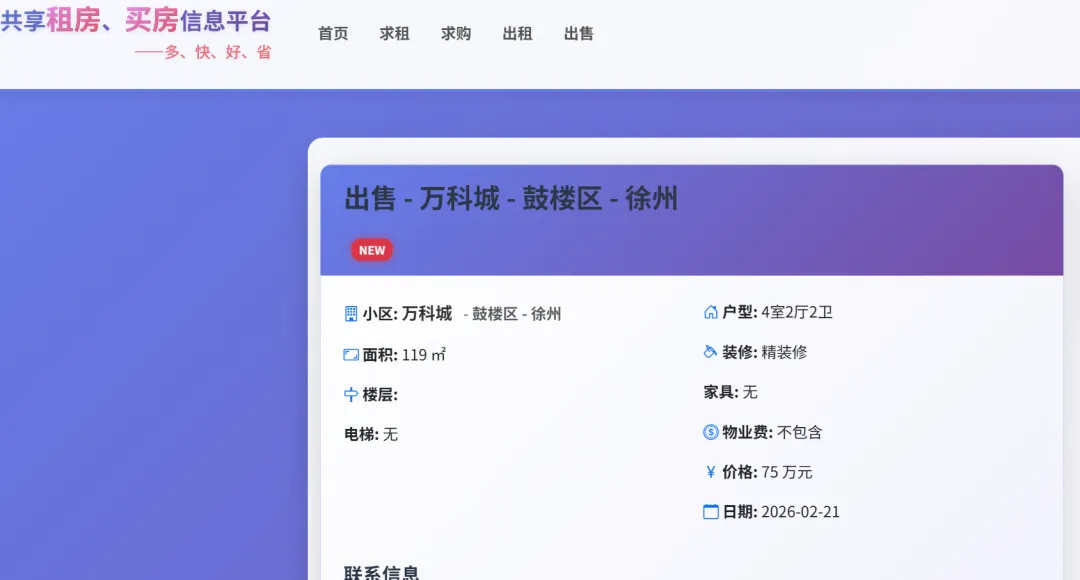The width and height of the screenshot is (1080, 580).
Task: Click the area value 119 ㎡
Action: click(x=424, y=355)
